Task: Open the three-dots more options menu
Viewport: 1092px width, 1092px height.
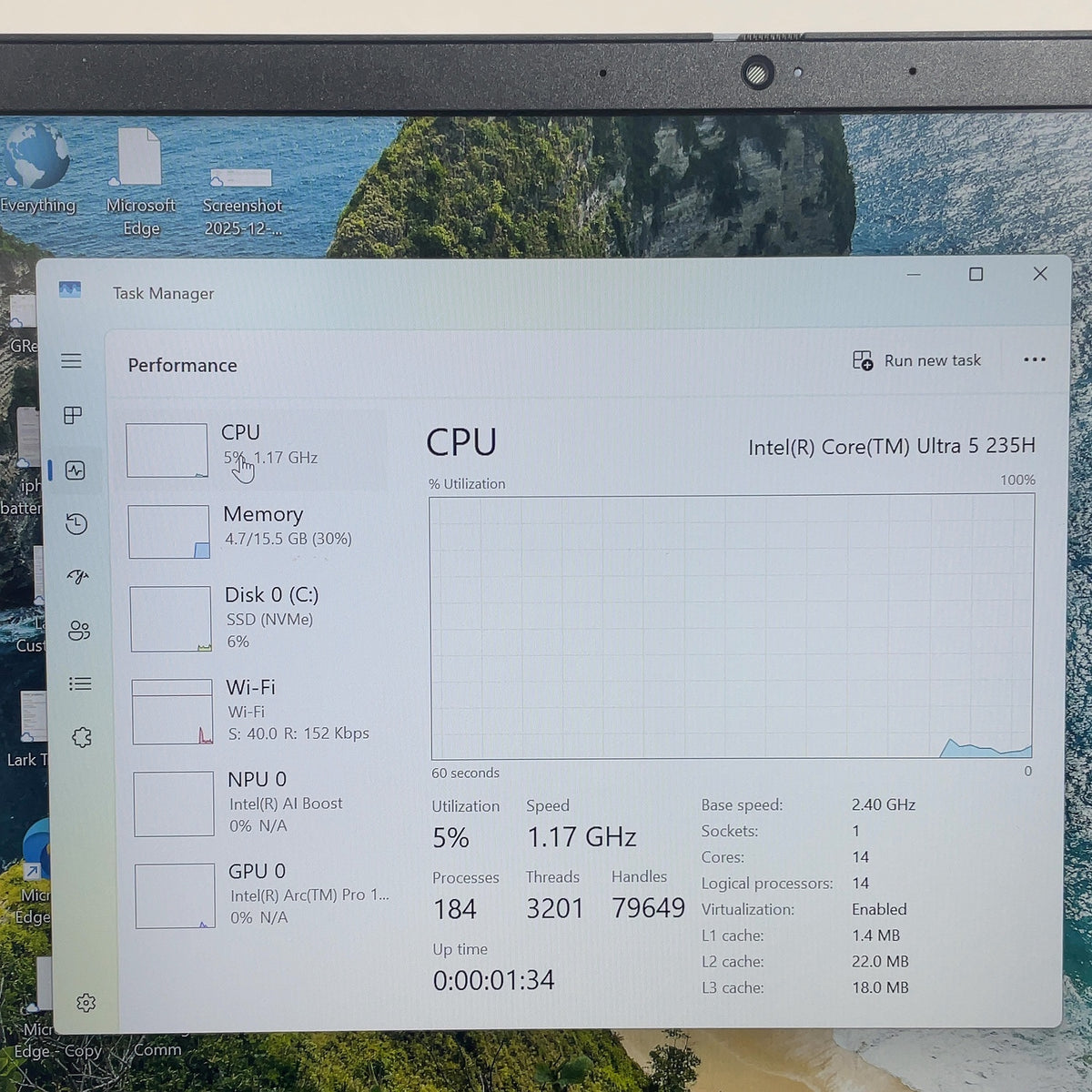Action: point(1035,359)
